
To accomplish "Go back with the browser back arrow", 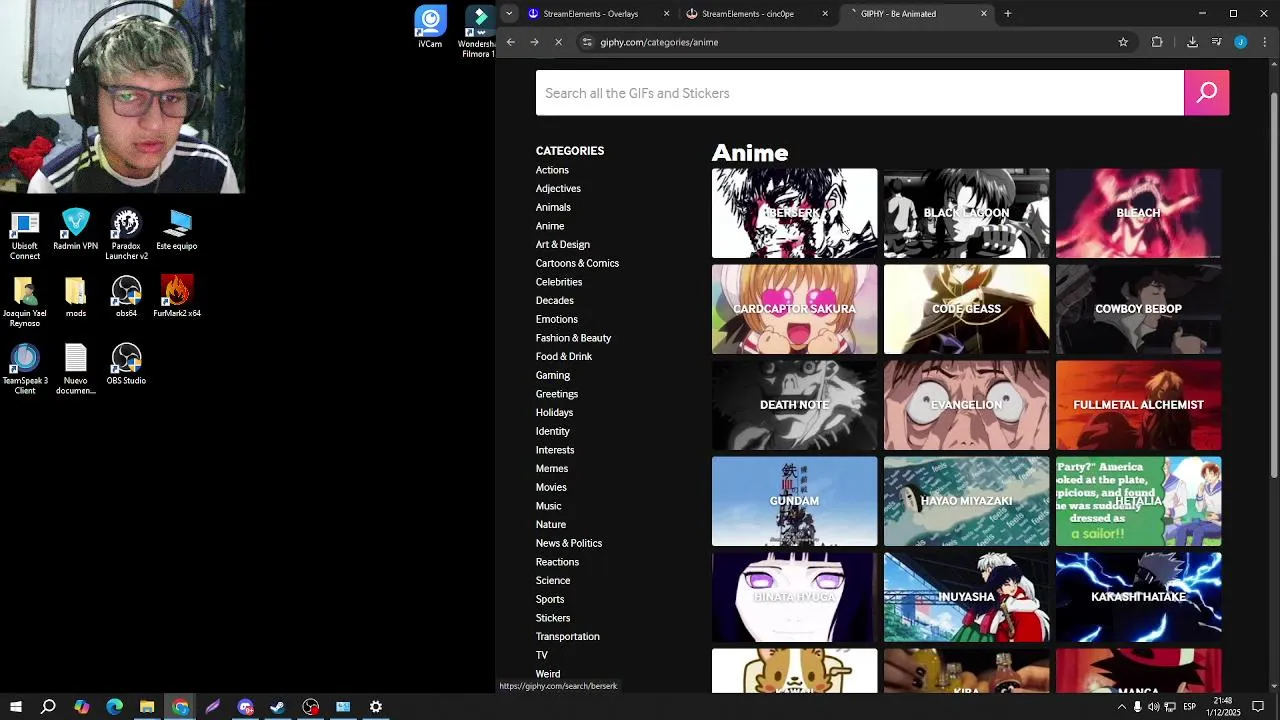I will tap(510, 42).
